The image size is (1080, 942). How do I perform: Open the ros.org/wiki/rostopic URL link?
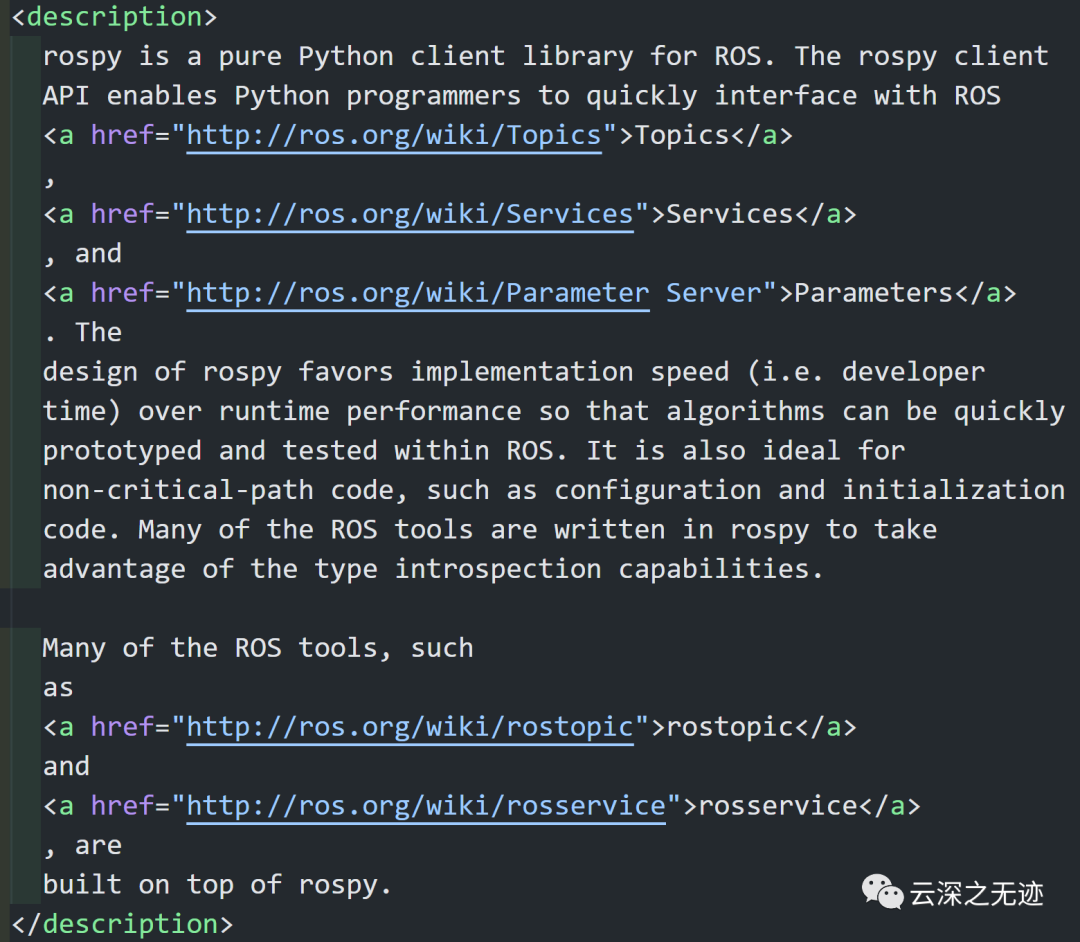(x=410, y=727)
